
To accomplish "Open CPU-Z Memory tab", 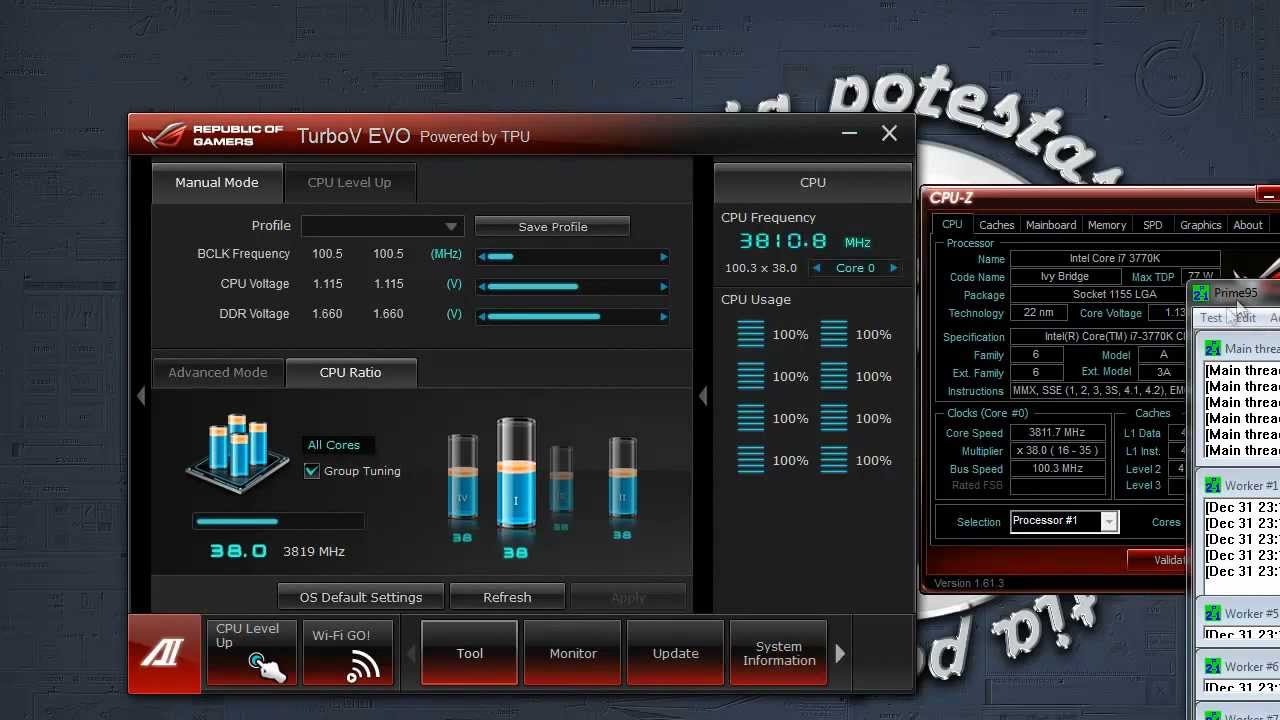I will click(x=1107, y=225).
